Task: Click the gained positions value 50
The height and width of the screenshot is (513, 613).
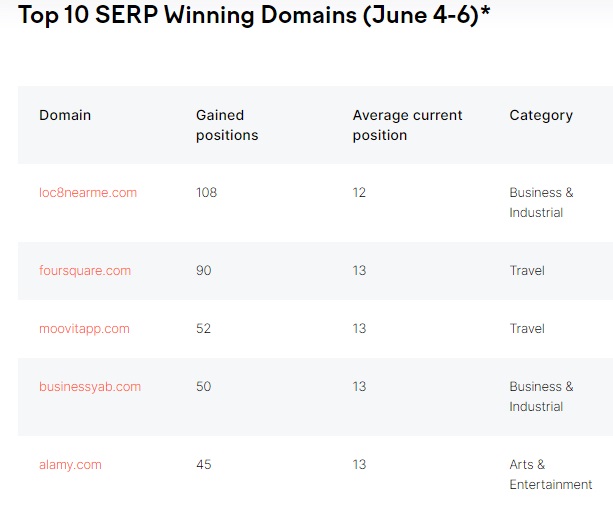Action: (x=204, y=386)
